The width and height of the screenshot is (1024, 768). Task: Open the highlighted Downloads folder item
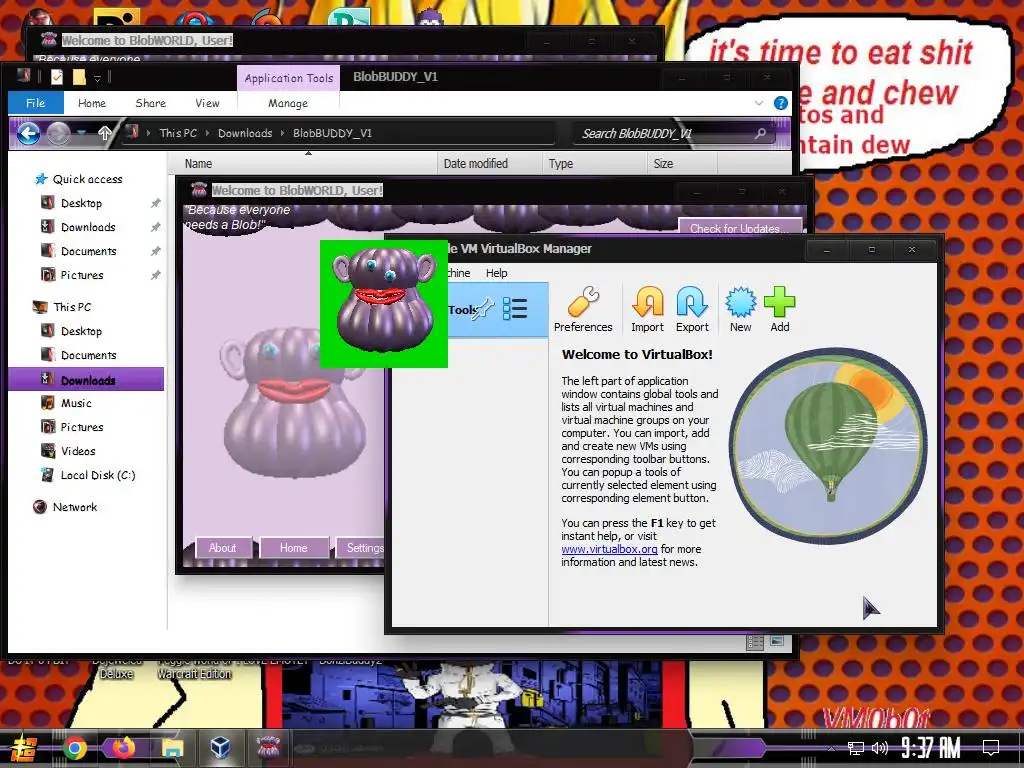(86, 379)
